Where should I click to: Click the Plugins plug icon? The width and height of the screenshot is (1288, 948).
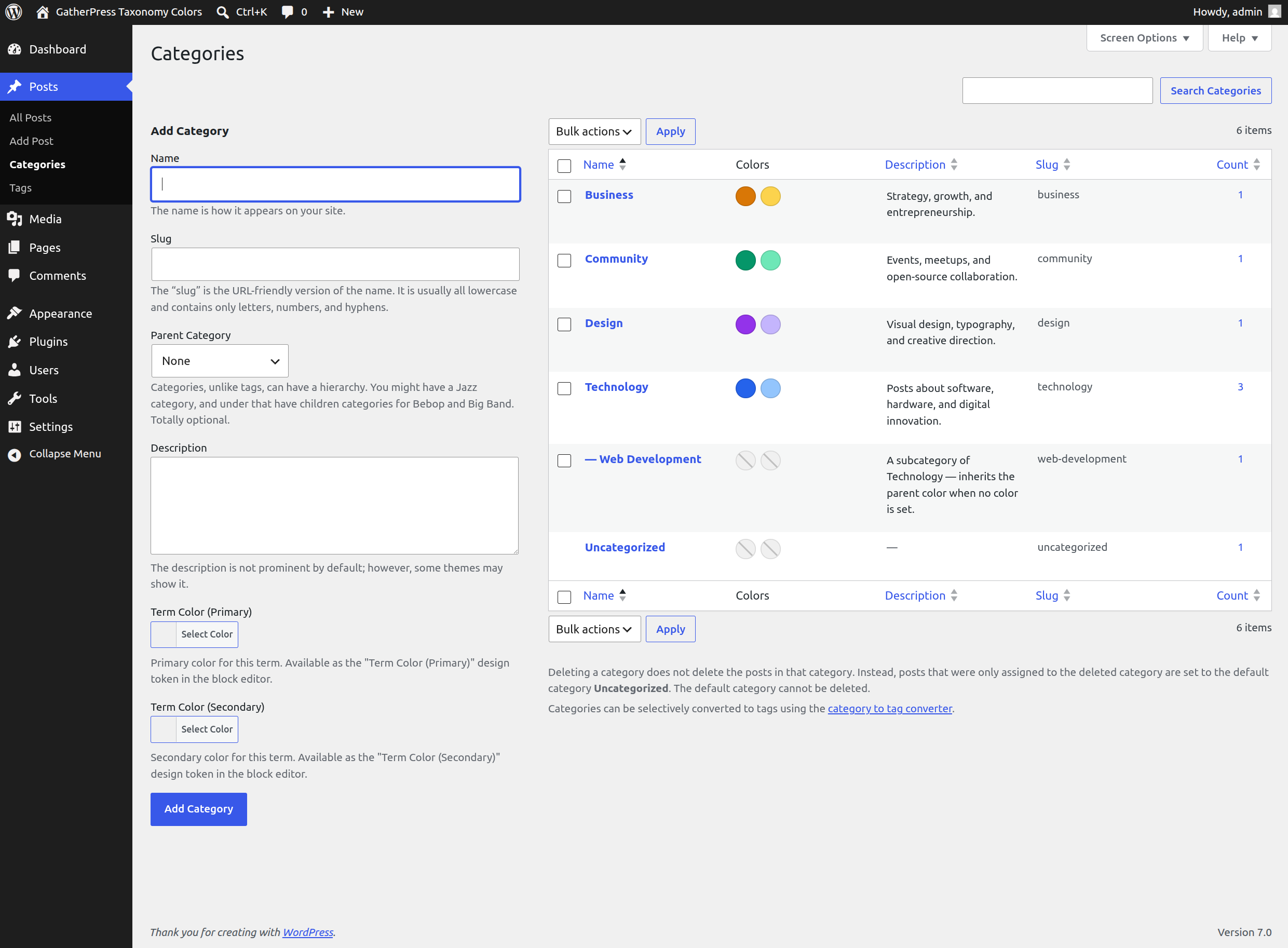[x=15, y=342]
